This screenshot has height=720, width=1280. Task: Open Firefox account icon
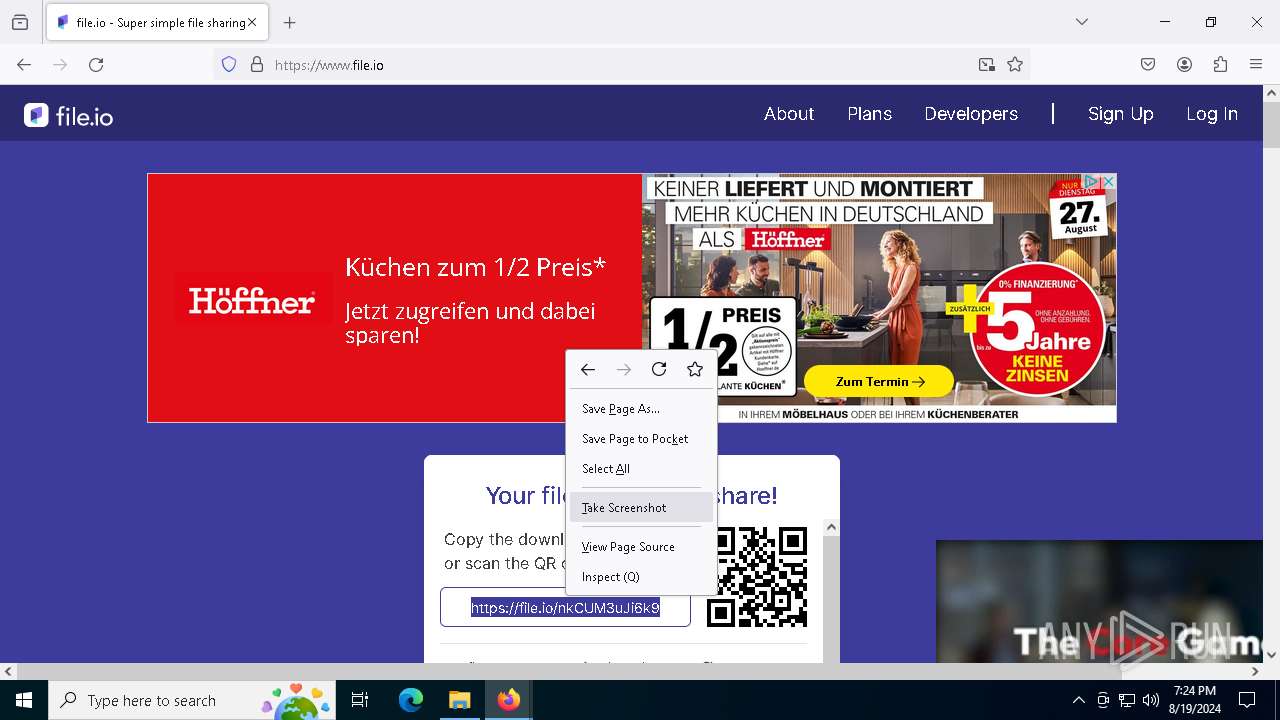[1184, 65]
